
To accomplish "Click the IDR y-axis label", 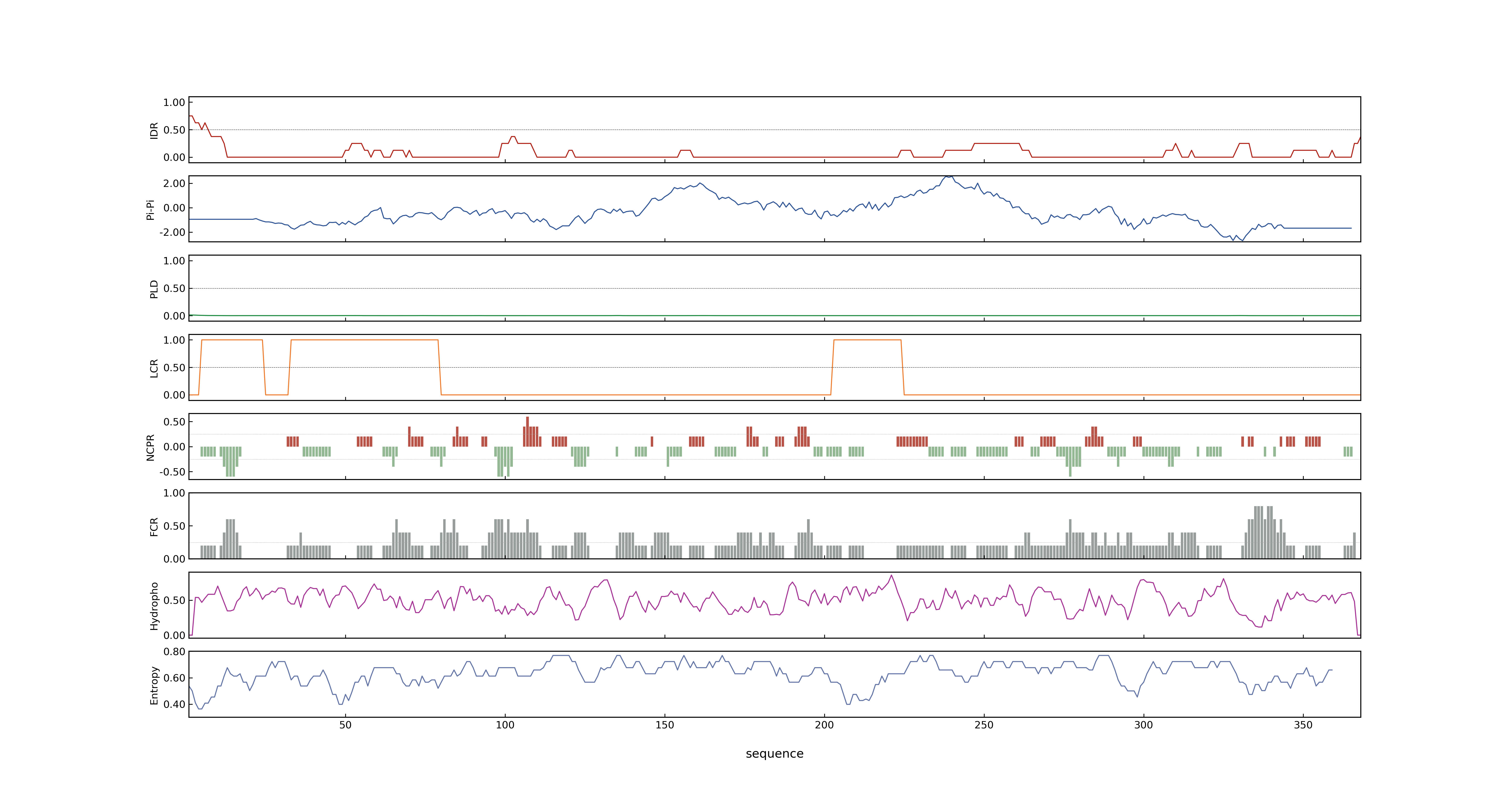I will (x=154, y=130).
